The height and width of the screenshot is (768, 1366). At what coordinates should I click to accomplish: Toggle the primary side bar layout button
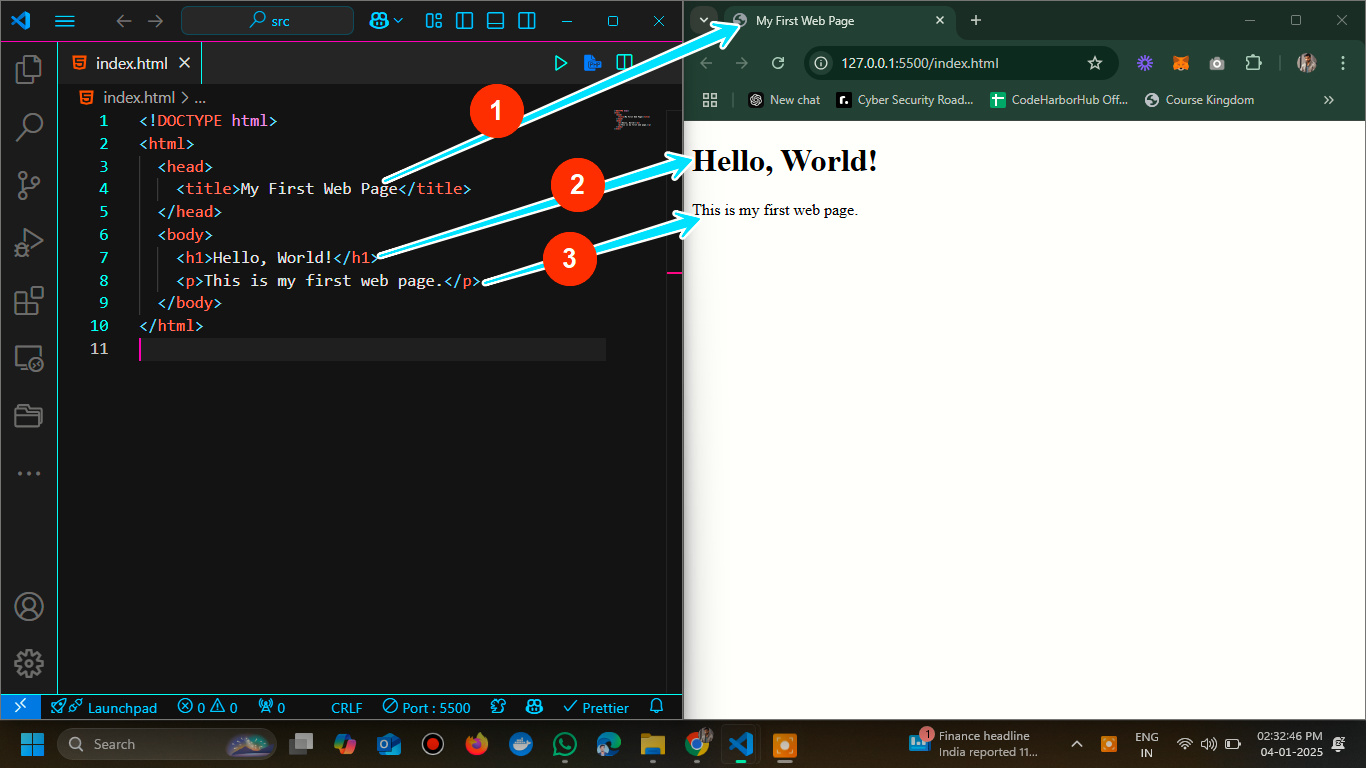[x=464, y=21]
